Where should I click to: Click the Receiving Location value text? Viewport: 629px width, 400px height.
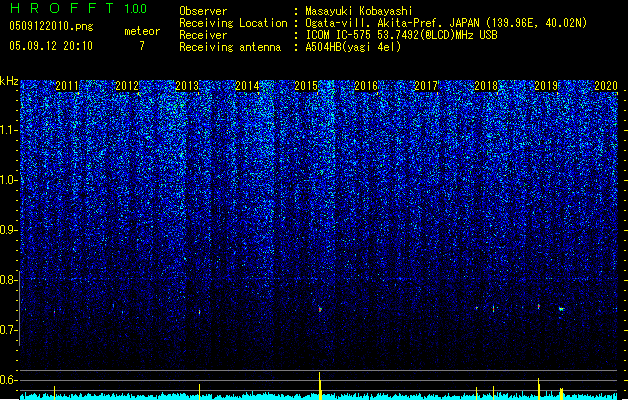[x=446, y=23]
